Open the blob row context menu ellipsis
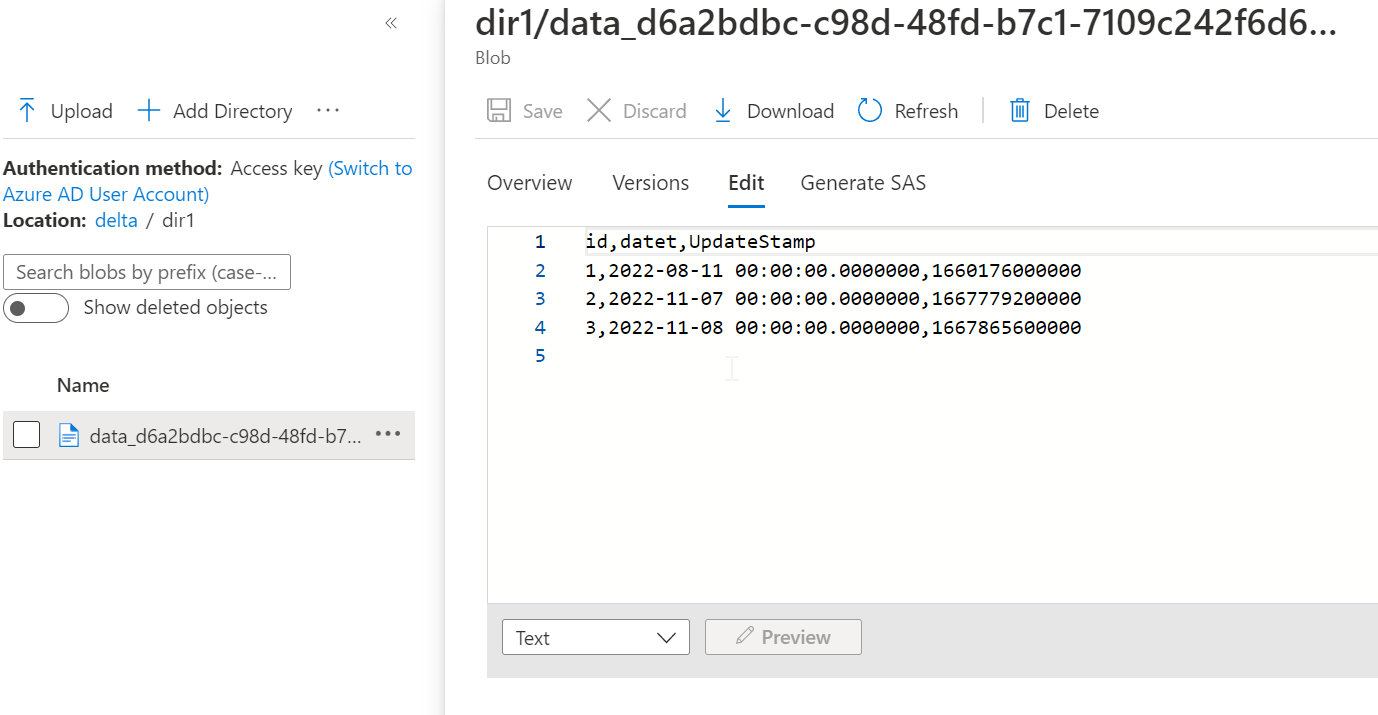This screenshot has height=715, width=1378. tap(388, 434)
